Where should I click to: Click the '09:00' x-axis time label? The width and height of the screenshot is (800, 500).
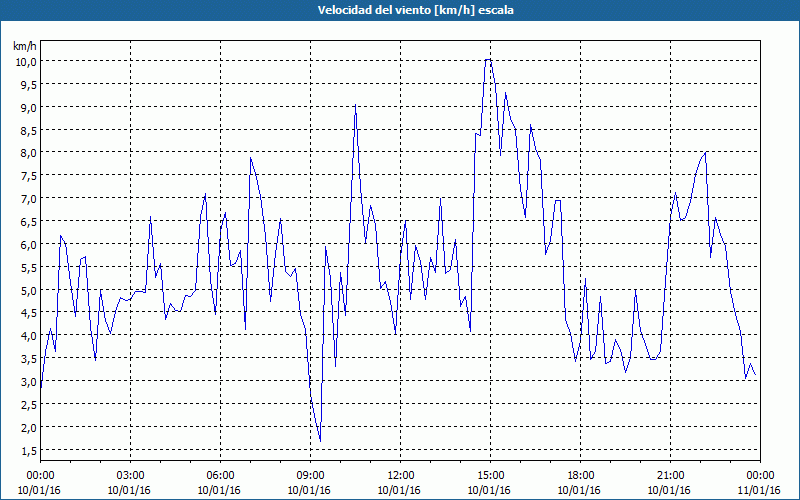coord(310,476)
